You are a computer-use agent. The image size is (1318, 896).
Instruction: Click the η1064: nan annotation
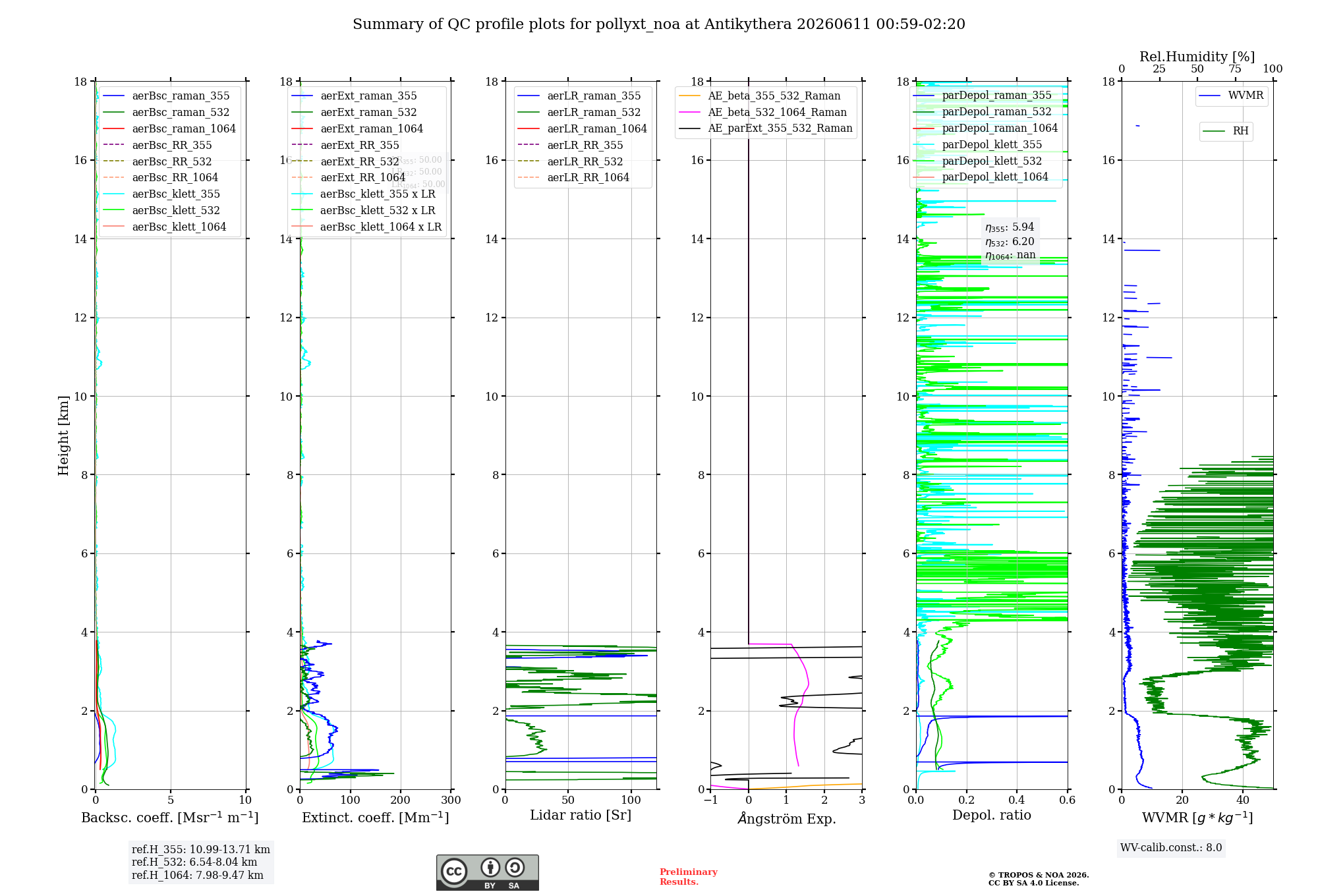pyautogui.click(x=1010, y=256)
